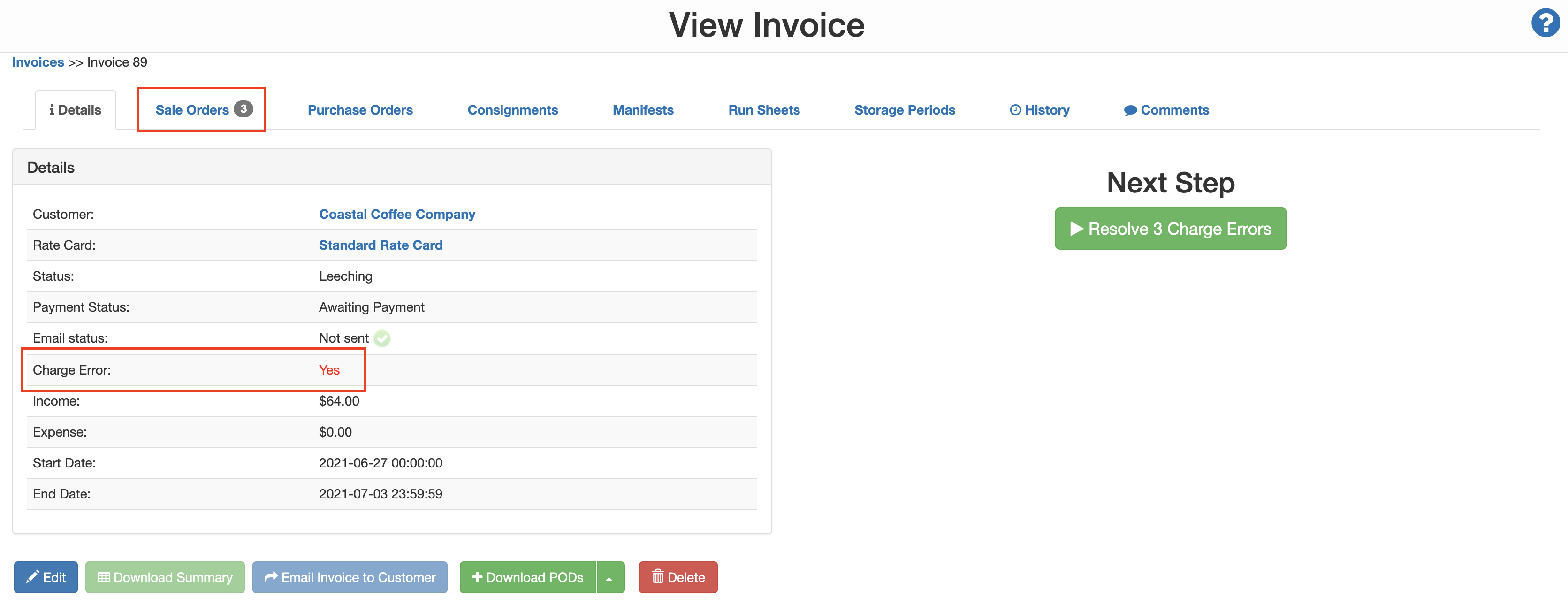The height and width of the screenshot is (613, 1568).
Task: Expand the Download PODs options caret
Action: pyautogui.click(x=610, y=577)
